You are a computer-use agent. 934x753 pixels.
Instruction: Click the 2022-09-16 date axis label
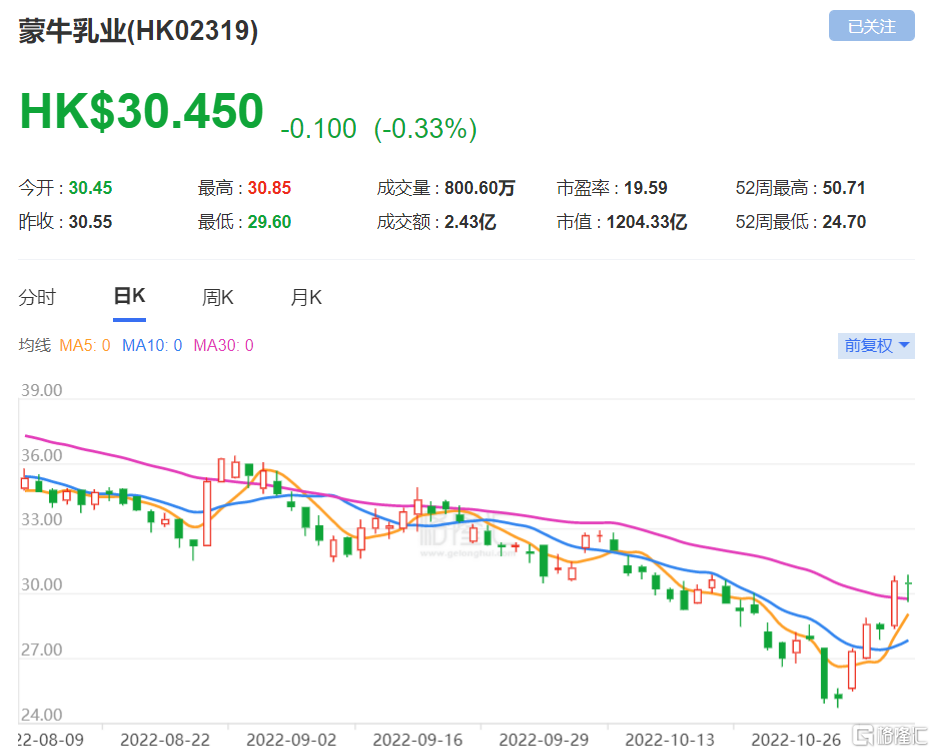[418, 740]
